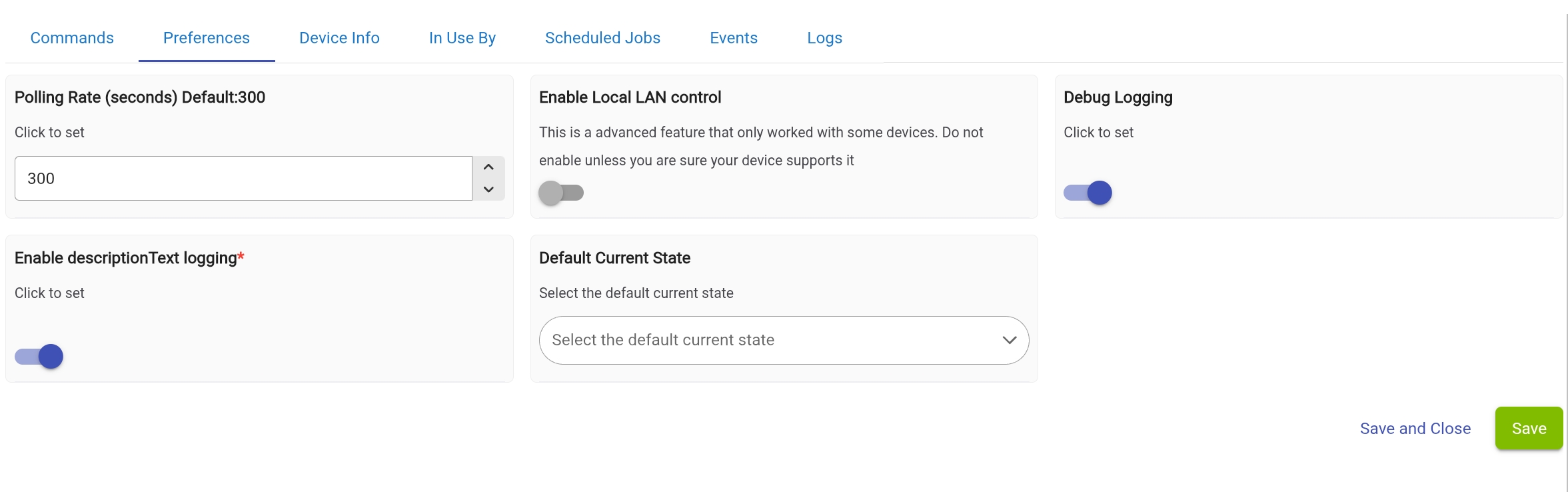Click the page's vertical scrollbar

tap(1565, 247)
